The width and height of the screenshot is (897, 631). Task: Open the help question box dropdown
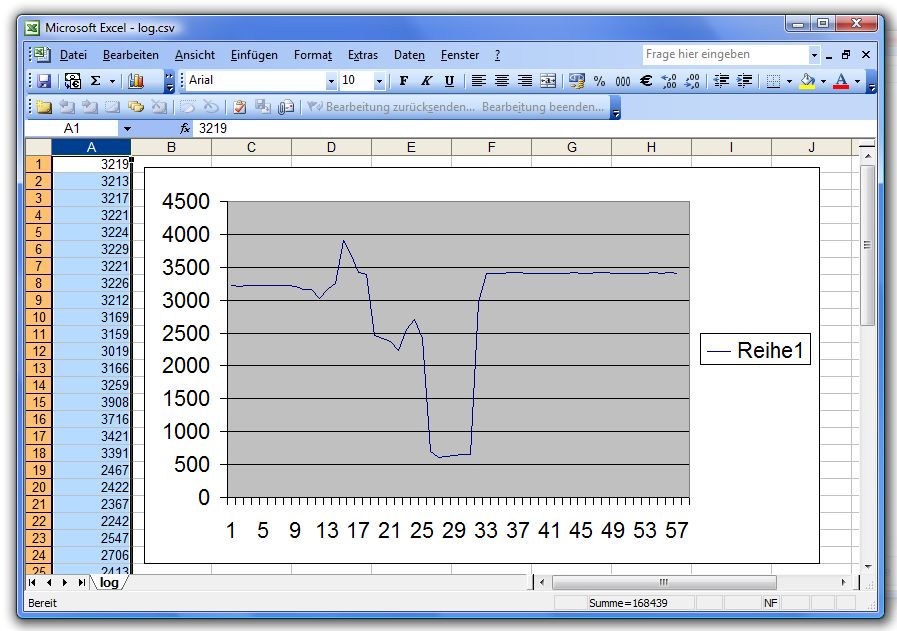coord(813,55)
